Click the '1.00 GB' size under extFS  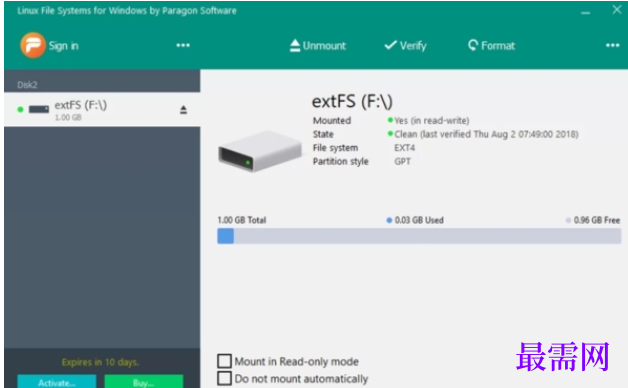[x=68, y=117]
